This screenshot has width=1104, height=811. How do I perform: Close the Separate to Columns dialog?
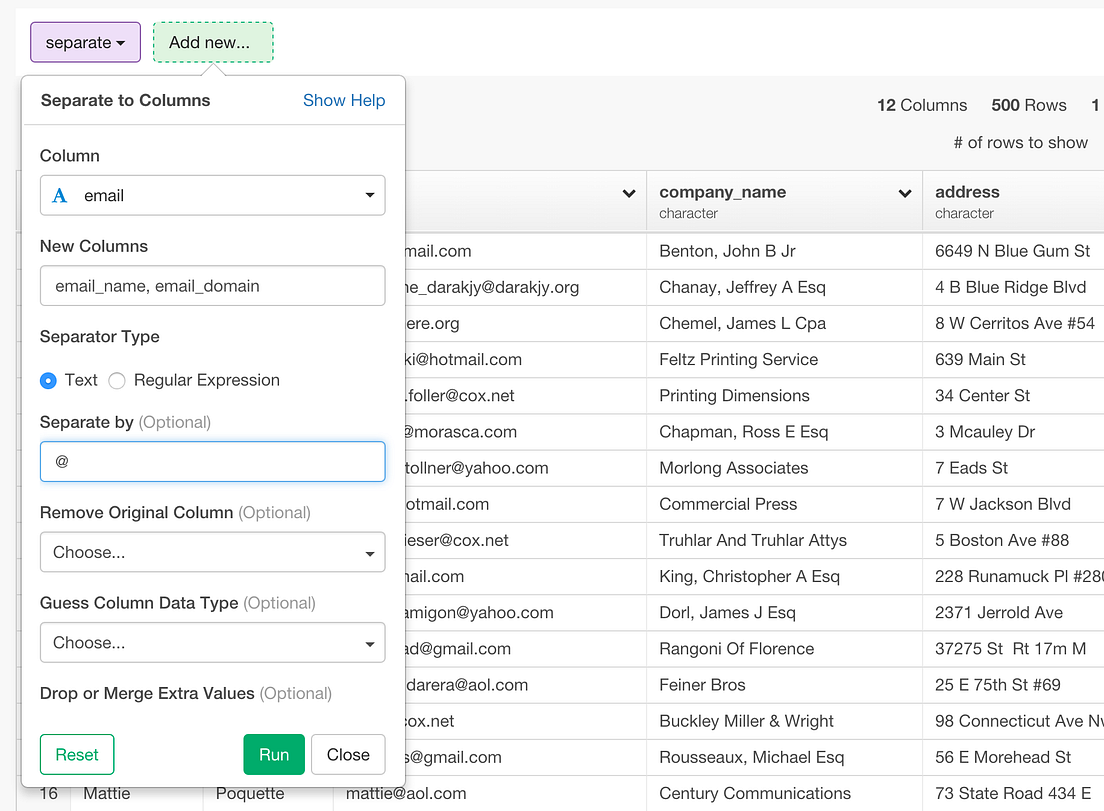(x=348, y=755)
